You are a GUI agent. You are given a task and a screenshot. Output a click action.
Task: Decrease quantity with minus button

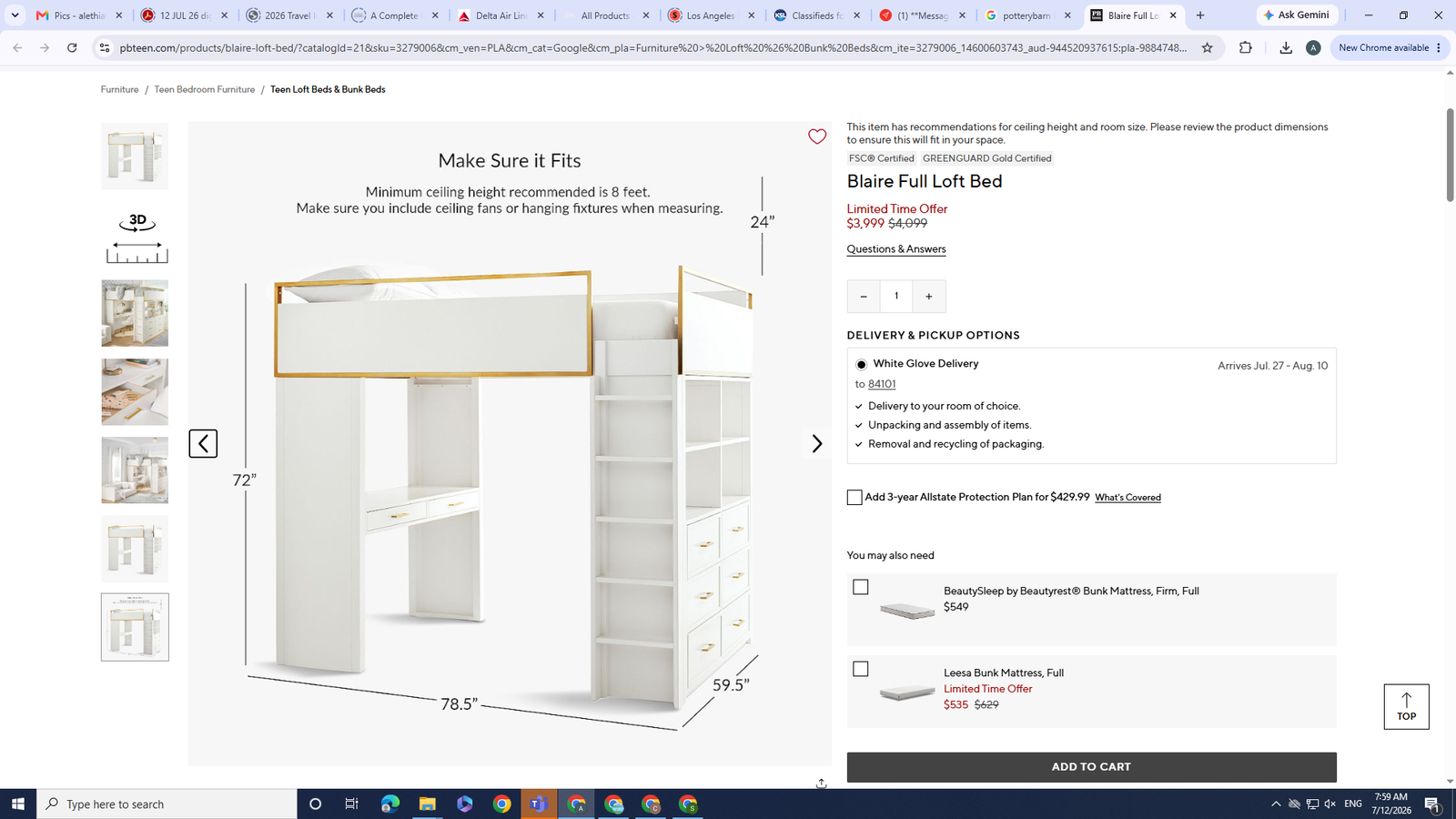point(864,296)
